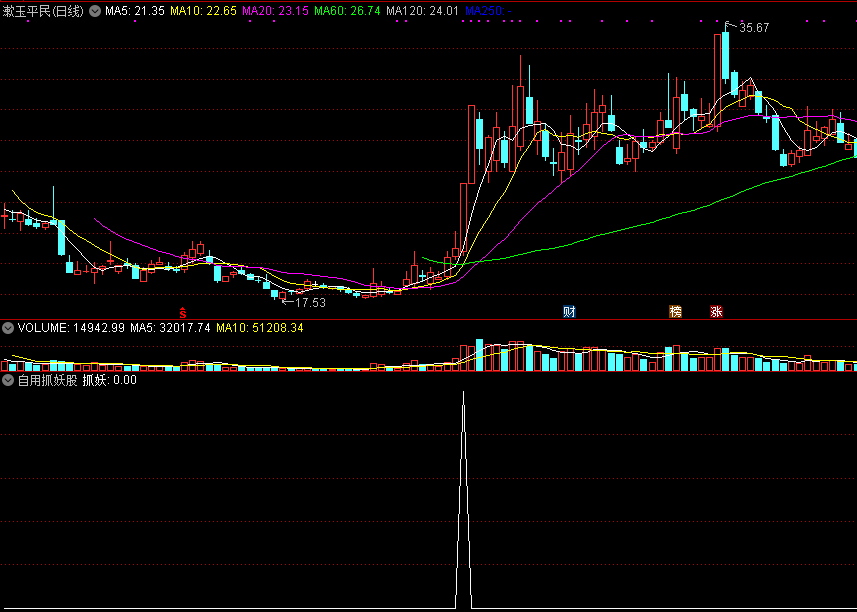The height and width of the screenshot is (612, 857).
Task: Click the MA250 label
Action: pyautogui.click(x=488, y=11)
